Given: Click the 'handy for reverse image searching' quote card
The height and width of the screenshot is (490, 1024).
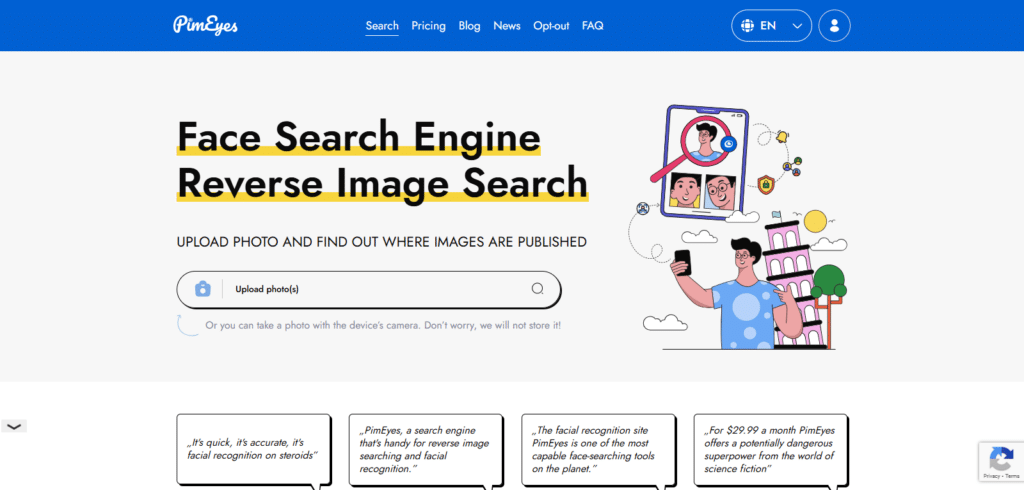Looking at the screenshot, I should tap(426, 449).
